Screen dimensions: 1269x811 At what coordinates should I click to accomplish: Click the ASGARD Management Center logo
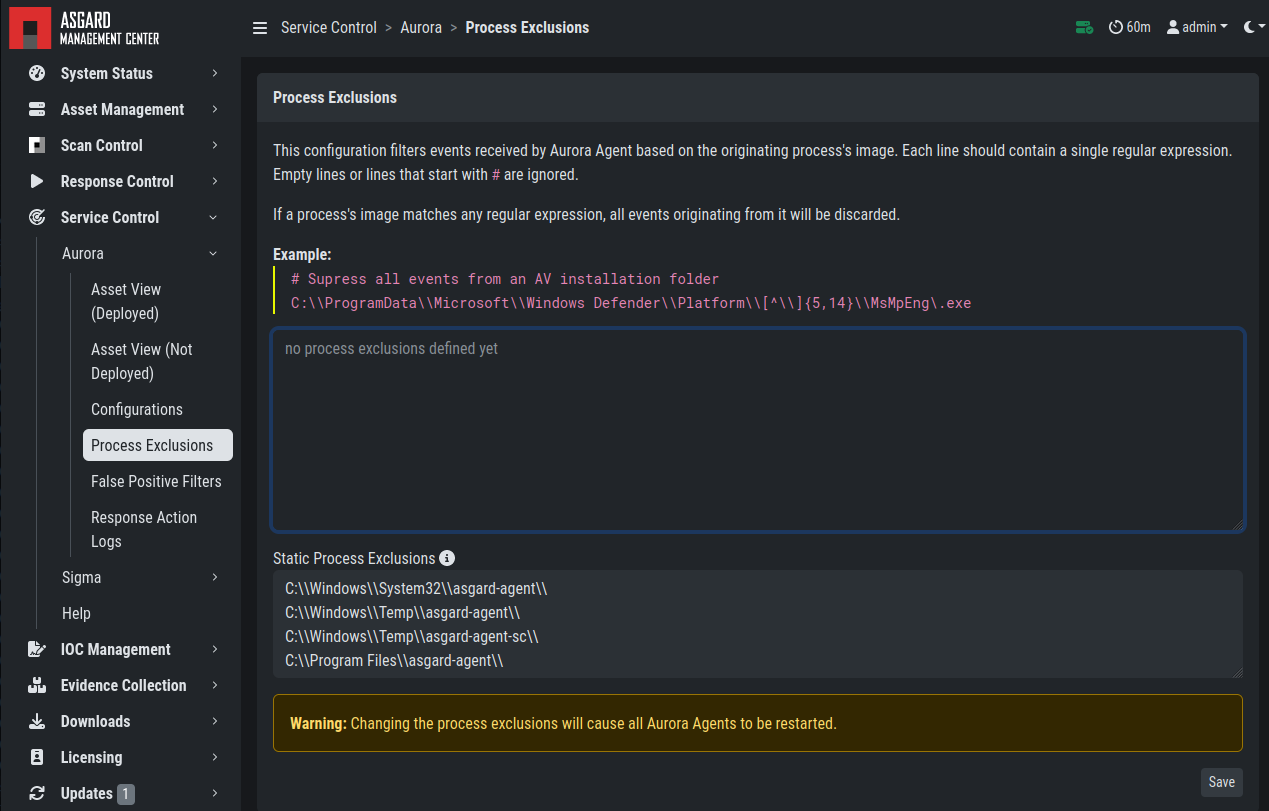(x=84, y=28)
